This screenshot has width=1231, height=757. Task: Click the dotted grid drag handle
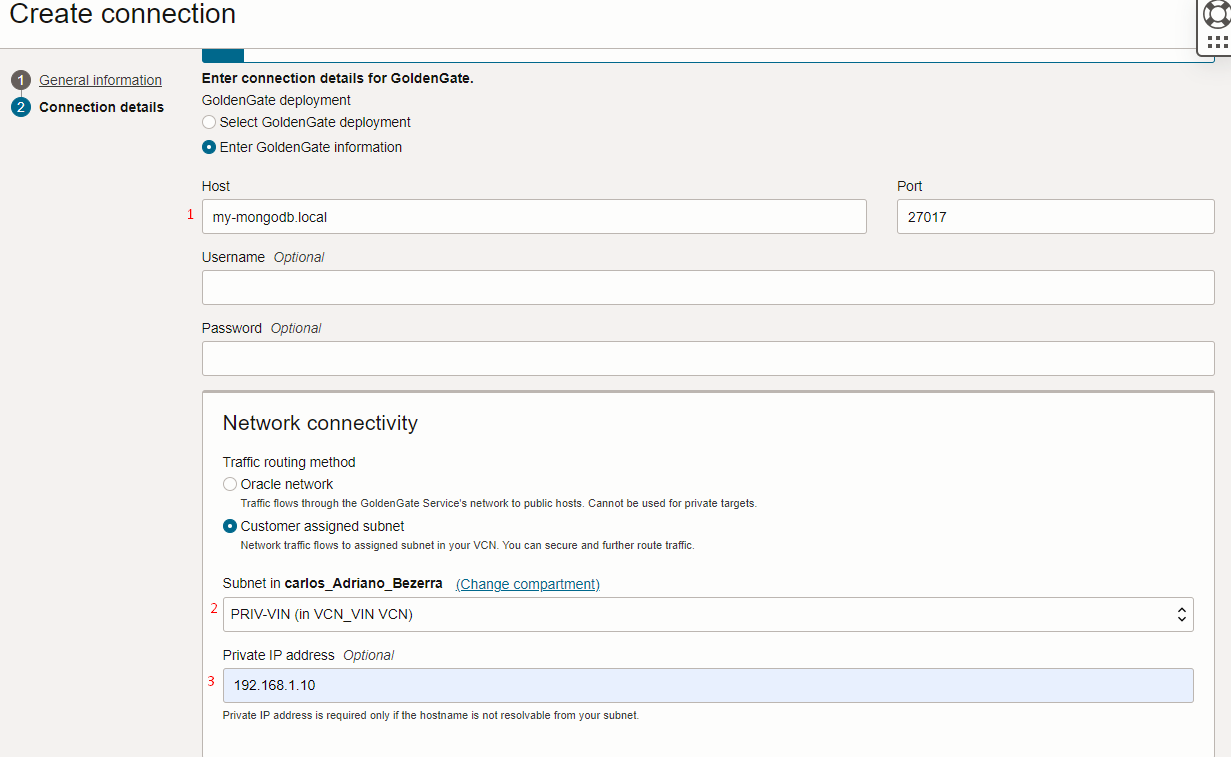(x=1217, y=42)
